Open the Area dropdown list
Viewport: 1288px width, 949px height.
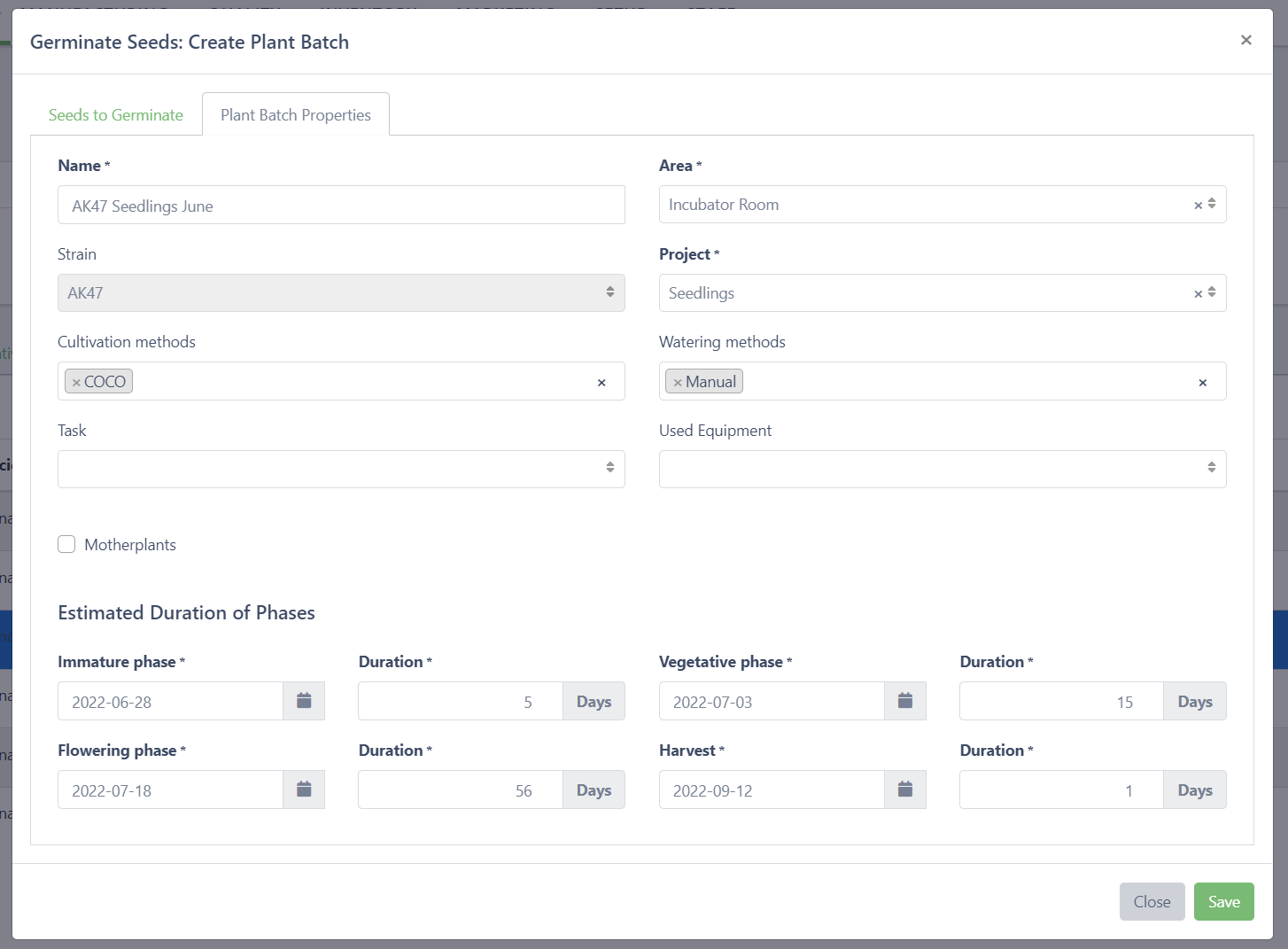pos(921,205)
